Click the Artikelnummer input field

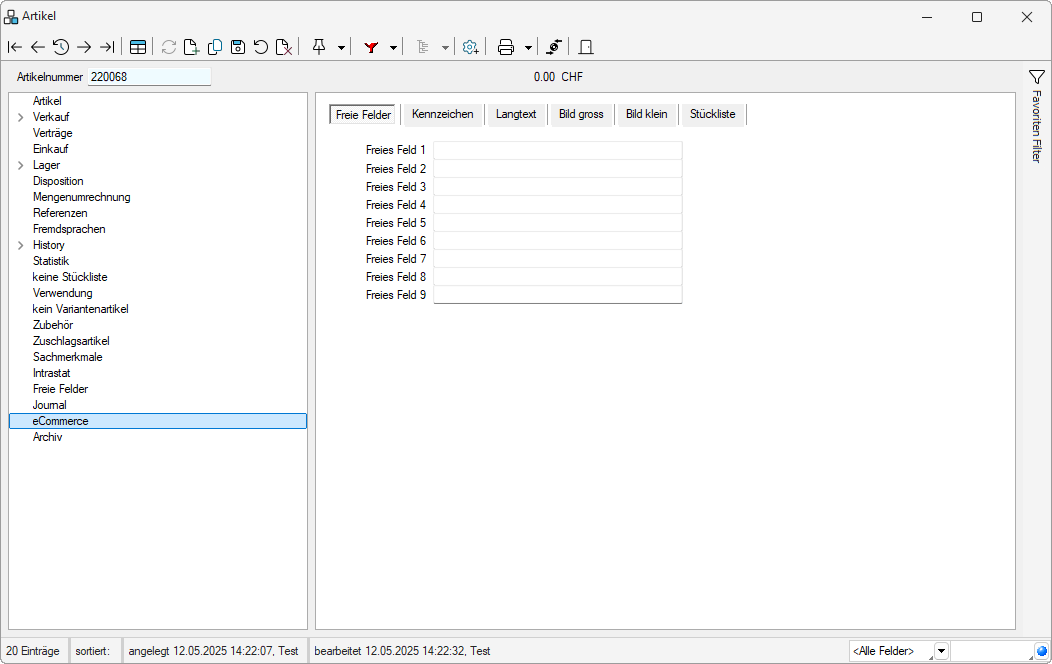149,77
